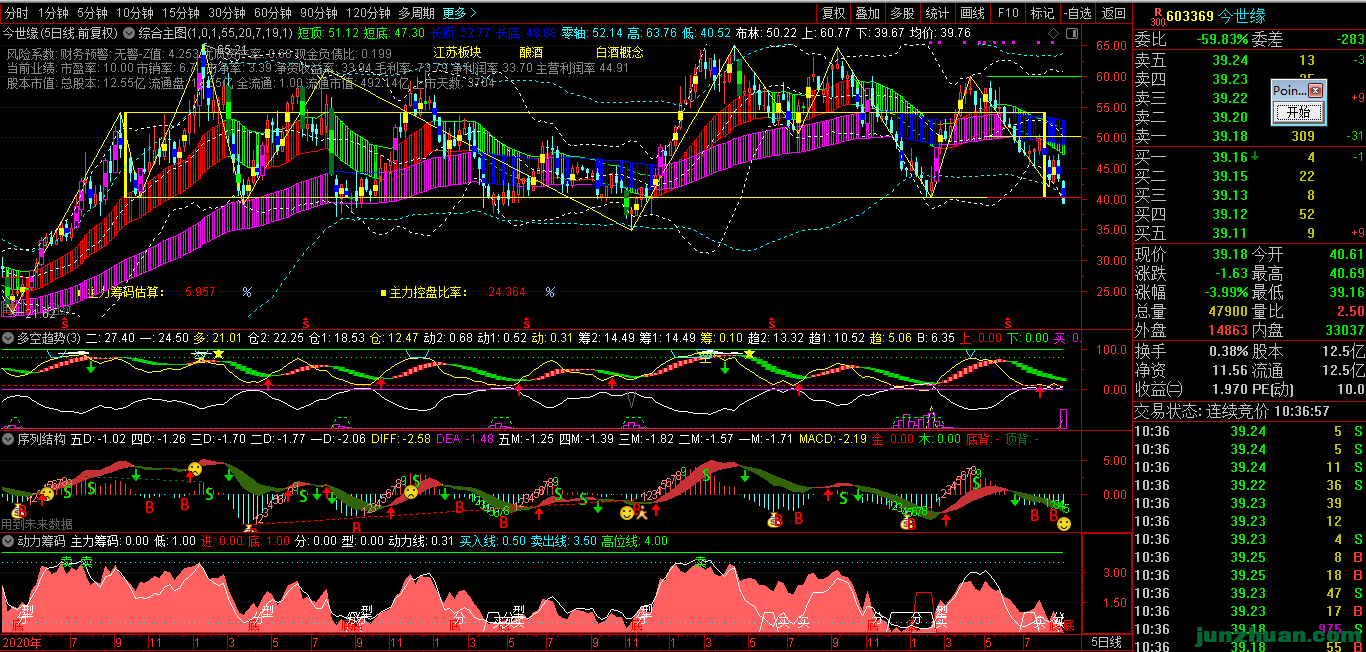Toggle 叠加 overlay mode
1366x652 pixels.
point(867,13)
